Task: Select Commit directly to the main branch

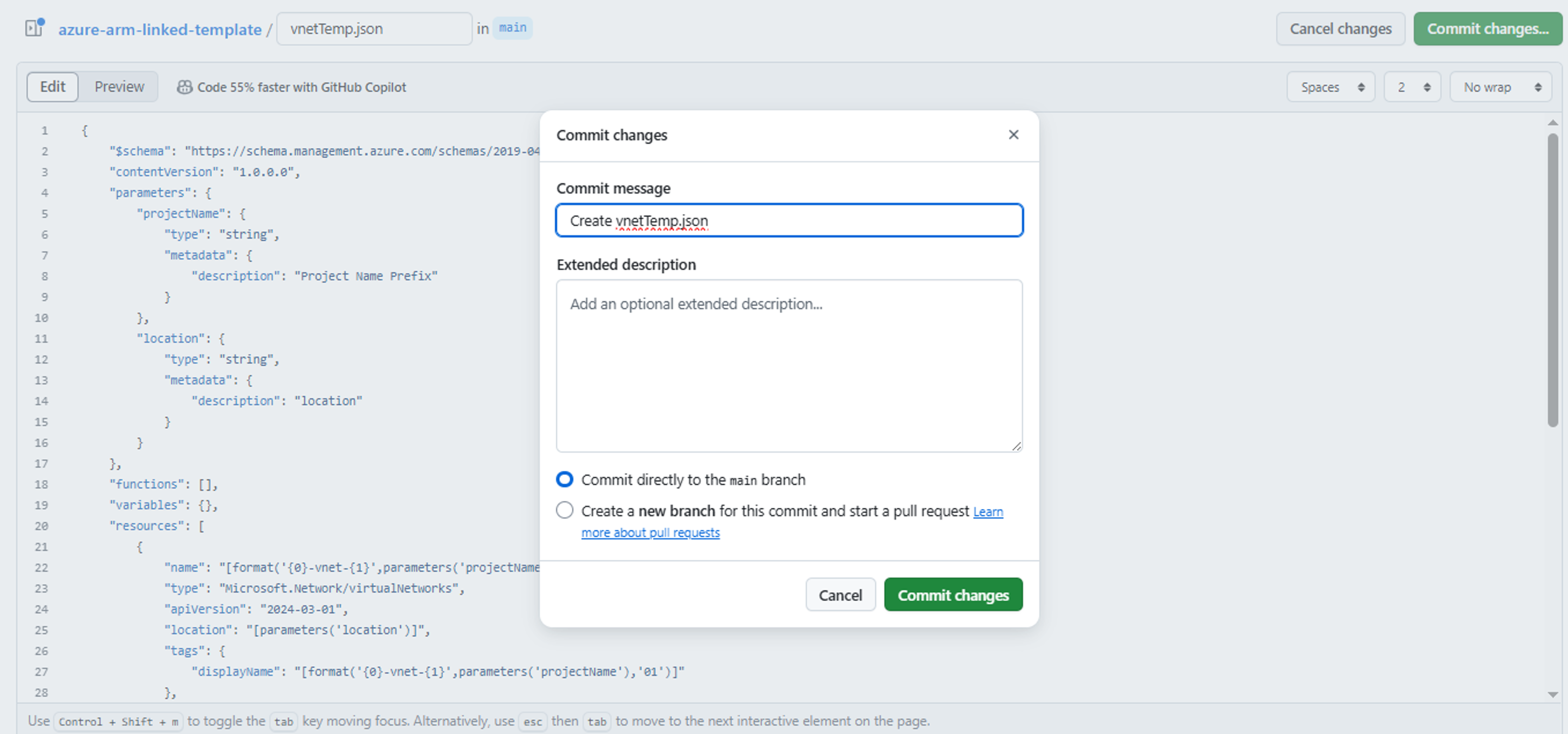Action: tap(564, 479)
